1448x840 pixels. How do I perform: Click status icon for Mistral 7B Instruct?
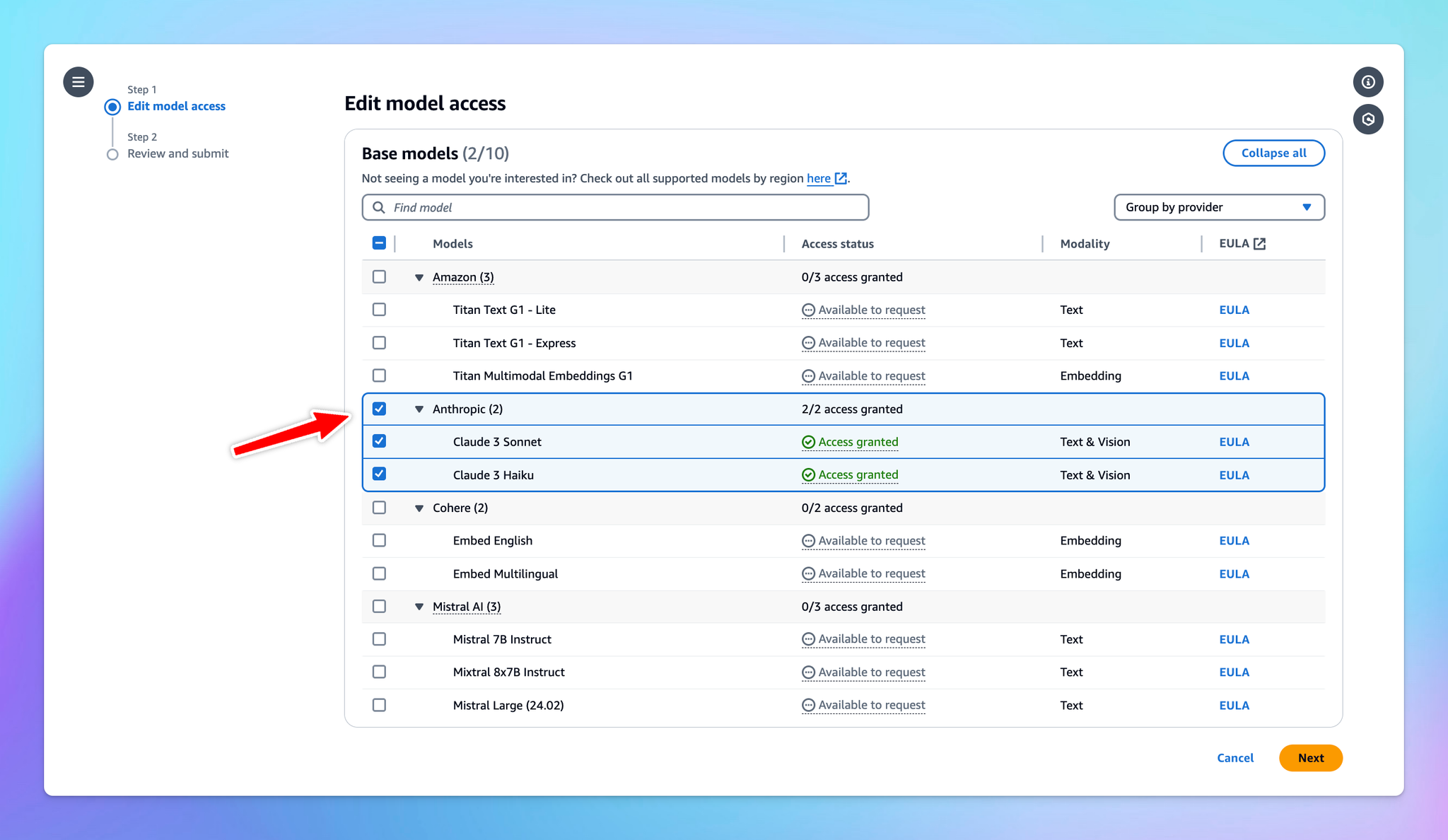tap(808, 639)
